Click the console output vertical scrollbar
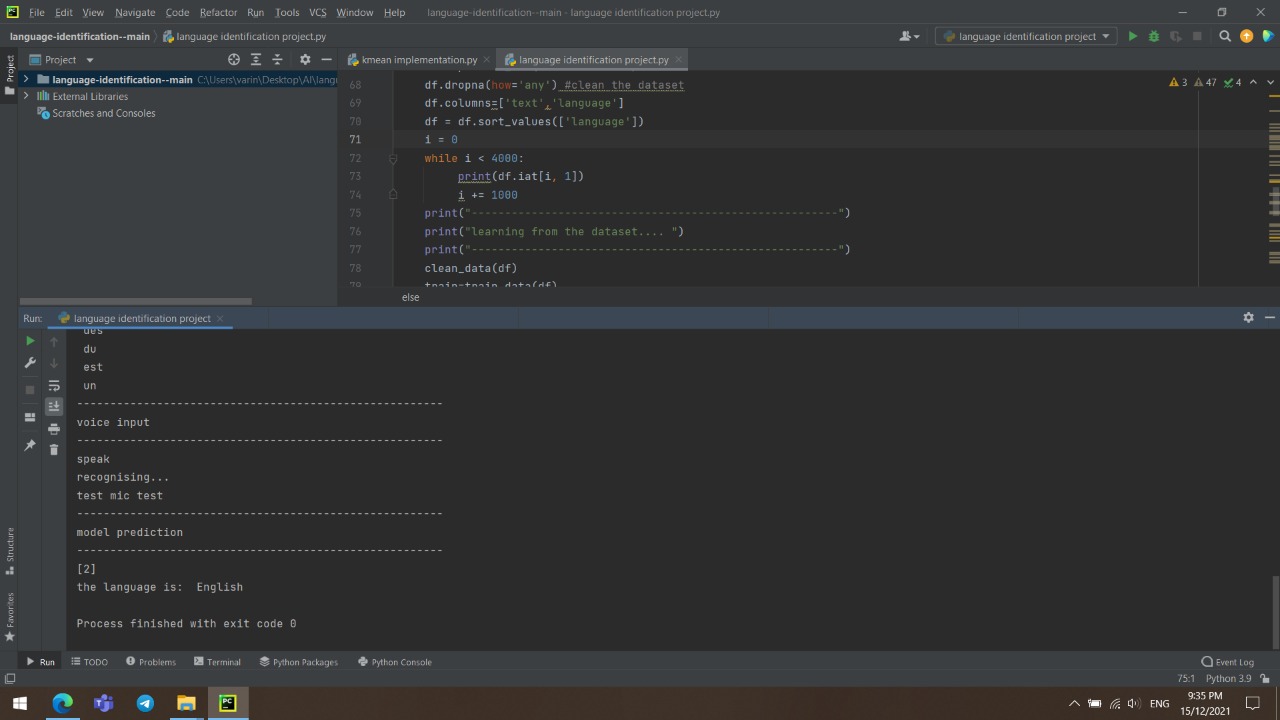1280x720 pixels. tap(1274, 610)
